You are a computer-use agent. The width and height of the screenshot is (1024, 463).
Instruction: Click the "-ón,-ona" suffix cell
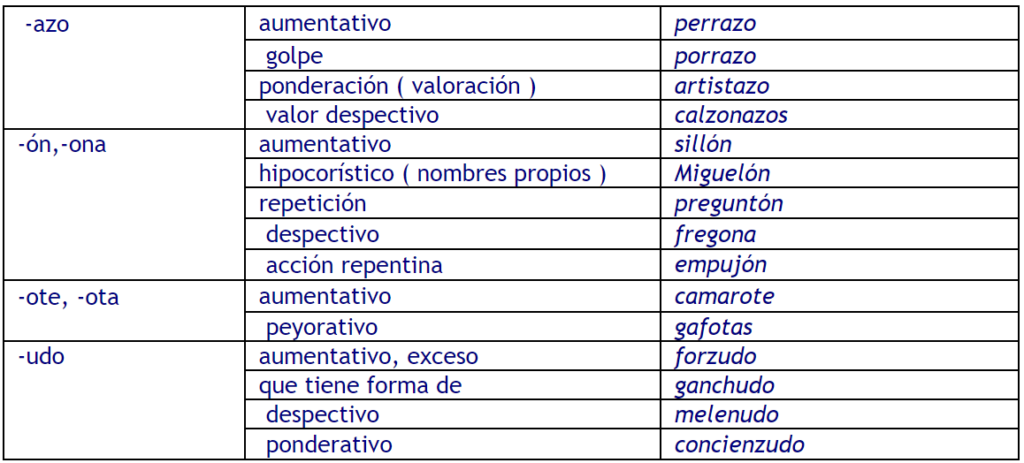click(61, 144)
